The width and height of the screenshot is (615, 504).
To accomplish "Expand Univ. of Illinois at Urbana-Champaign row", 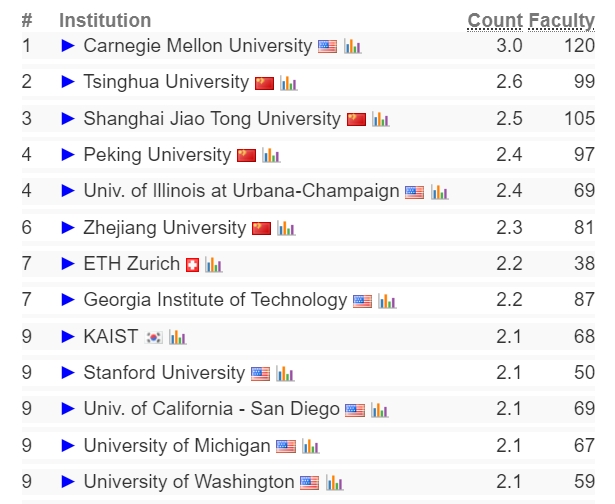I will 68,191.
